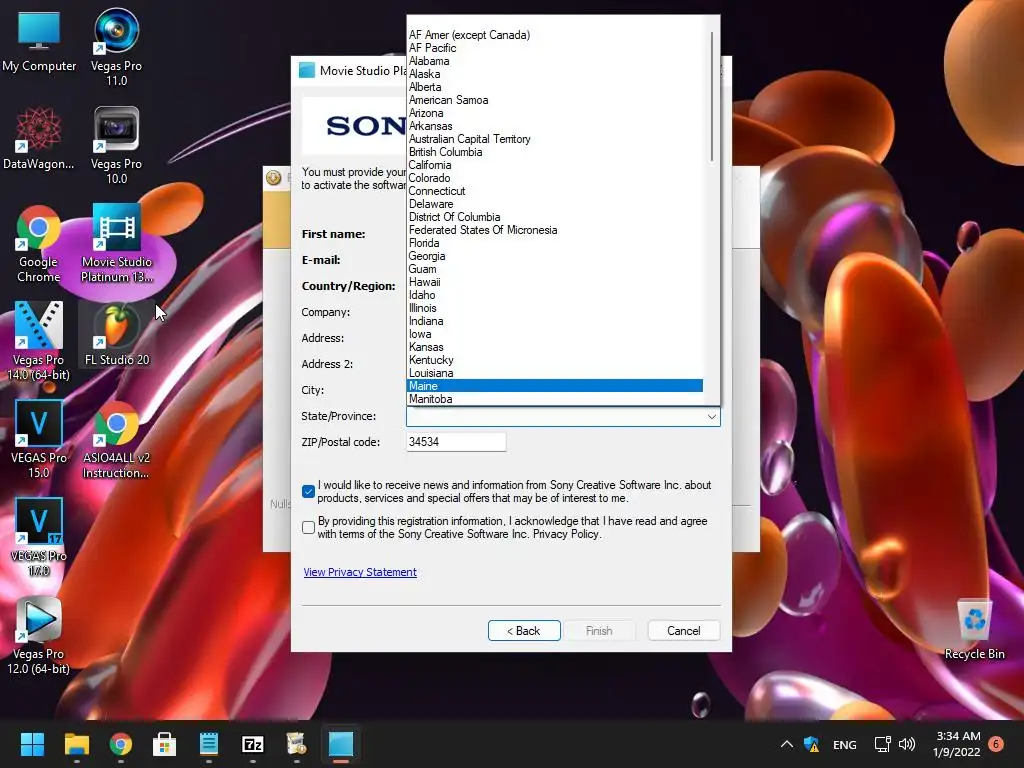Open Vegas Pro 12.0 (64-bit) desktop shortcut
The height and width of the screenshot is (768, 1024).
[x=39, y=635]
